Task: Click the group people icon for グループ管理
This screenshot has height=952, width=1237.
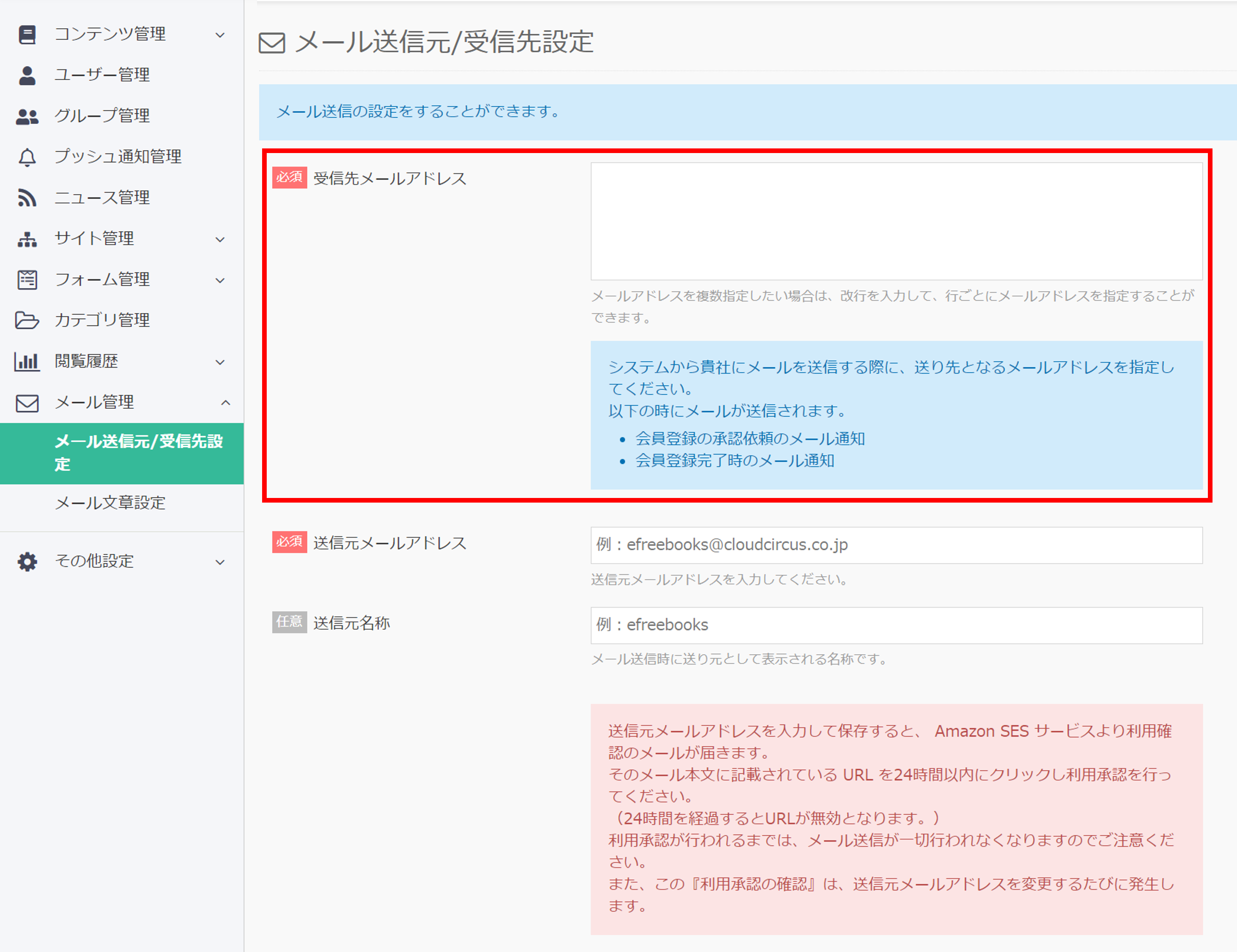Action: click(27, 116)
